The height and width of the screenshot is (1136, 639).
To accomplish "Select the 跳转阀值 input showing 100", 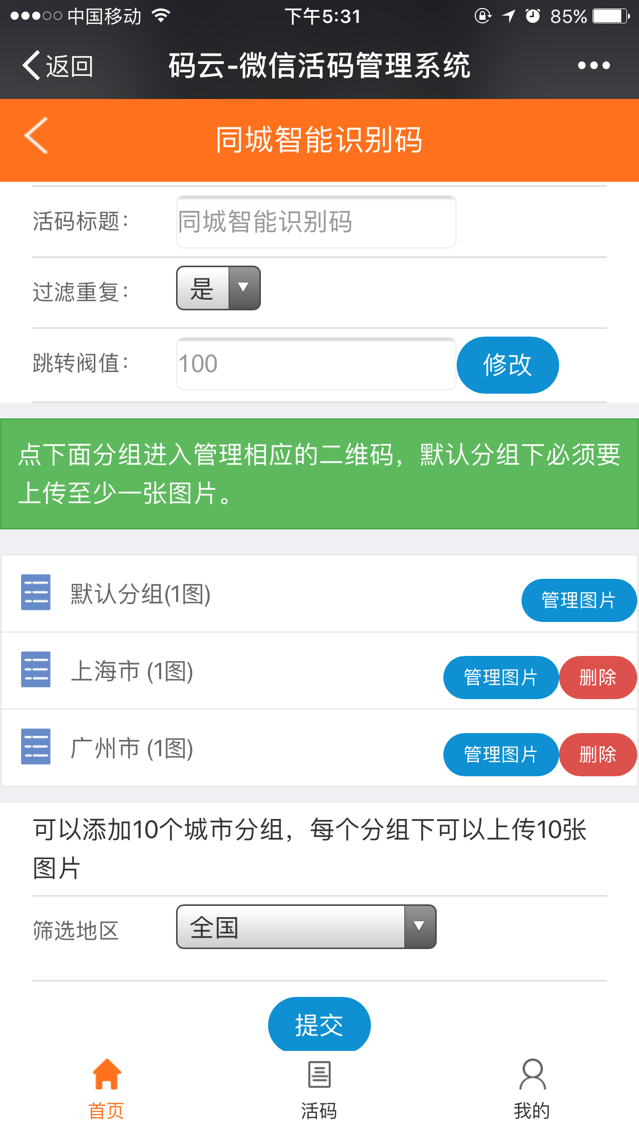I will click(315, 365).
